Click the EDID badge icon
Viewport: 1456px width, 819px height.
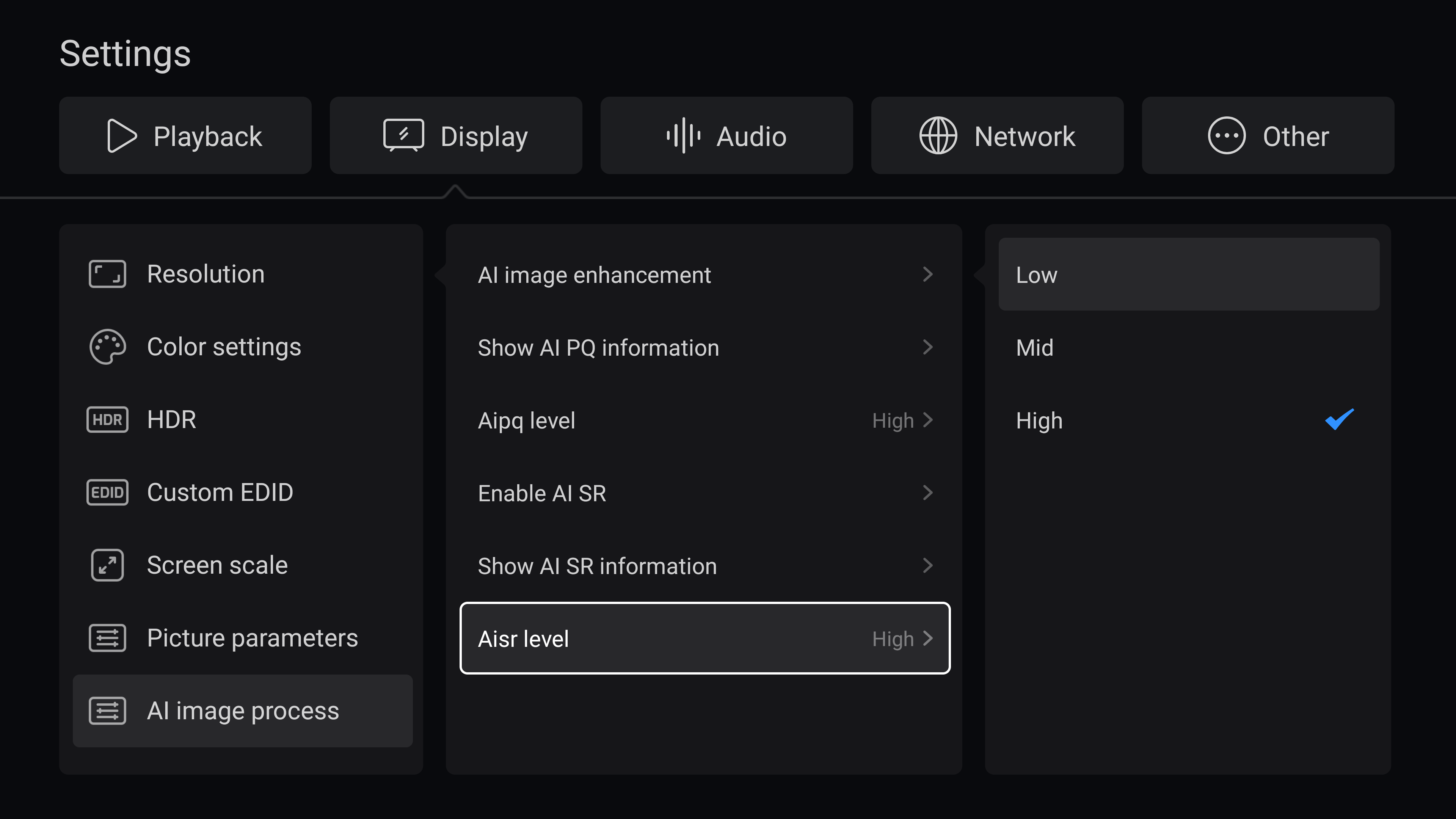coord(107,492)
